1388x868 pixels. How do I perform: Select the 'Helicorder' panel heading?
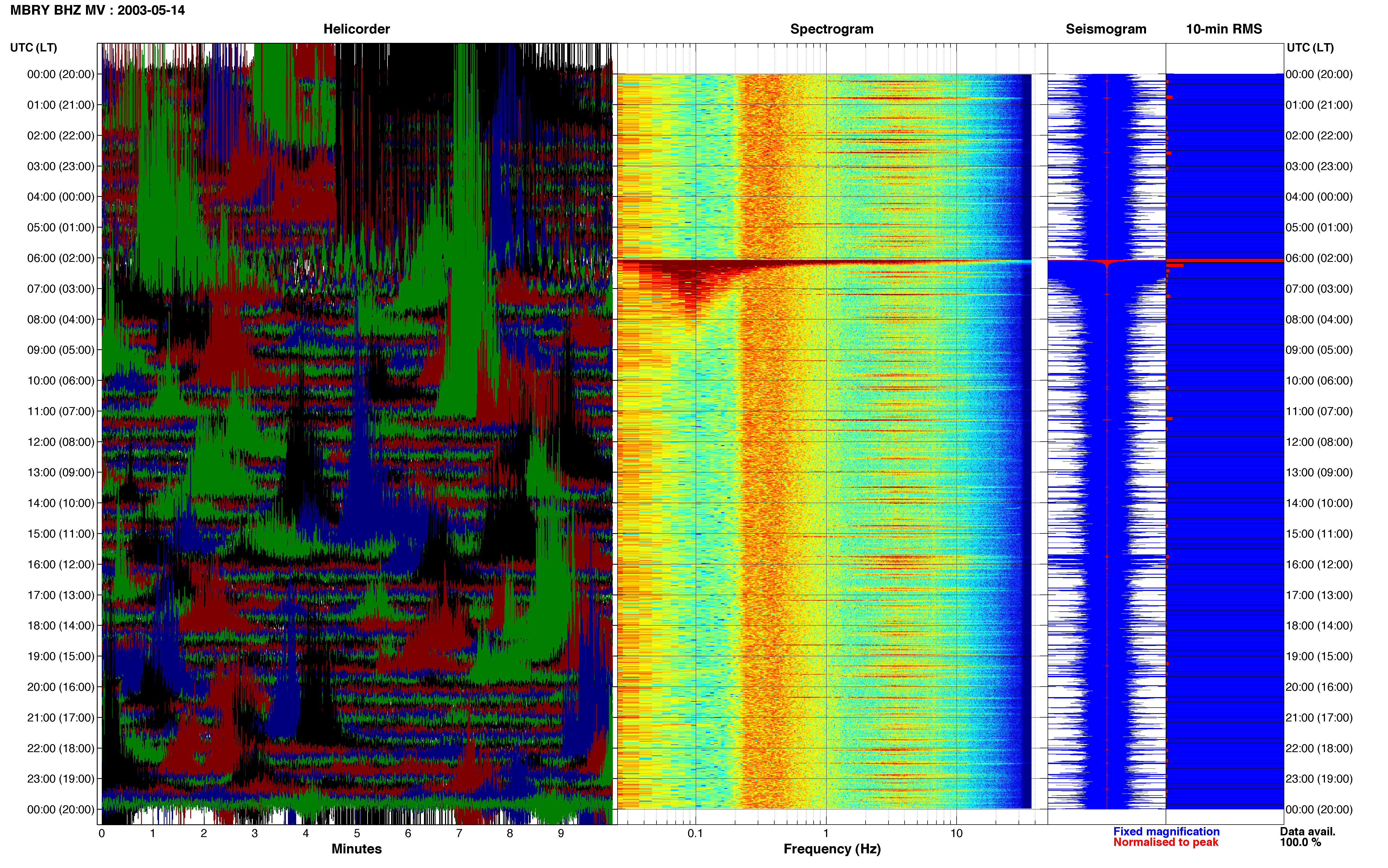coord(356,29)
